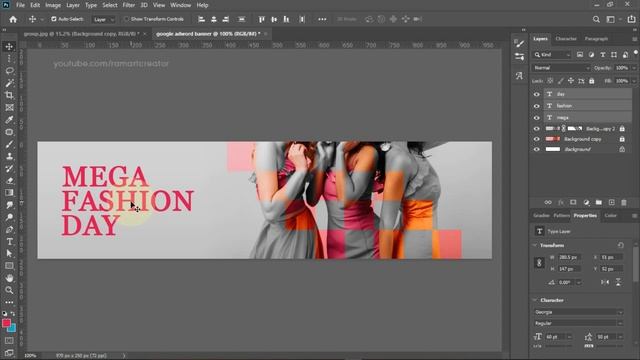640x360 pixels.
Task: Hide the 'fashion' text layer
Action: click(x=536, y=106)
